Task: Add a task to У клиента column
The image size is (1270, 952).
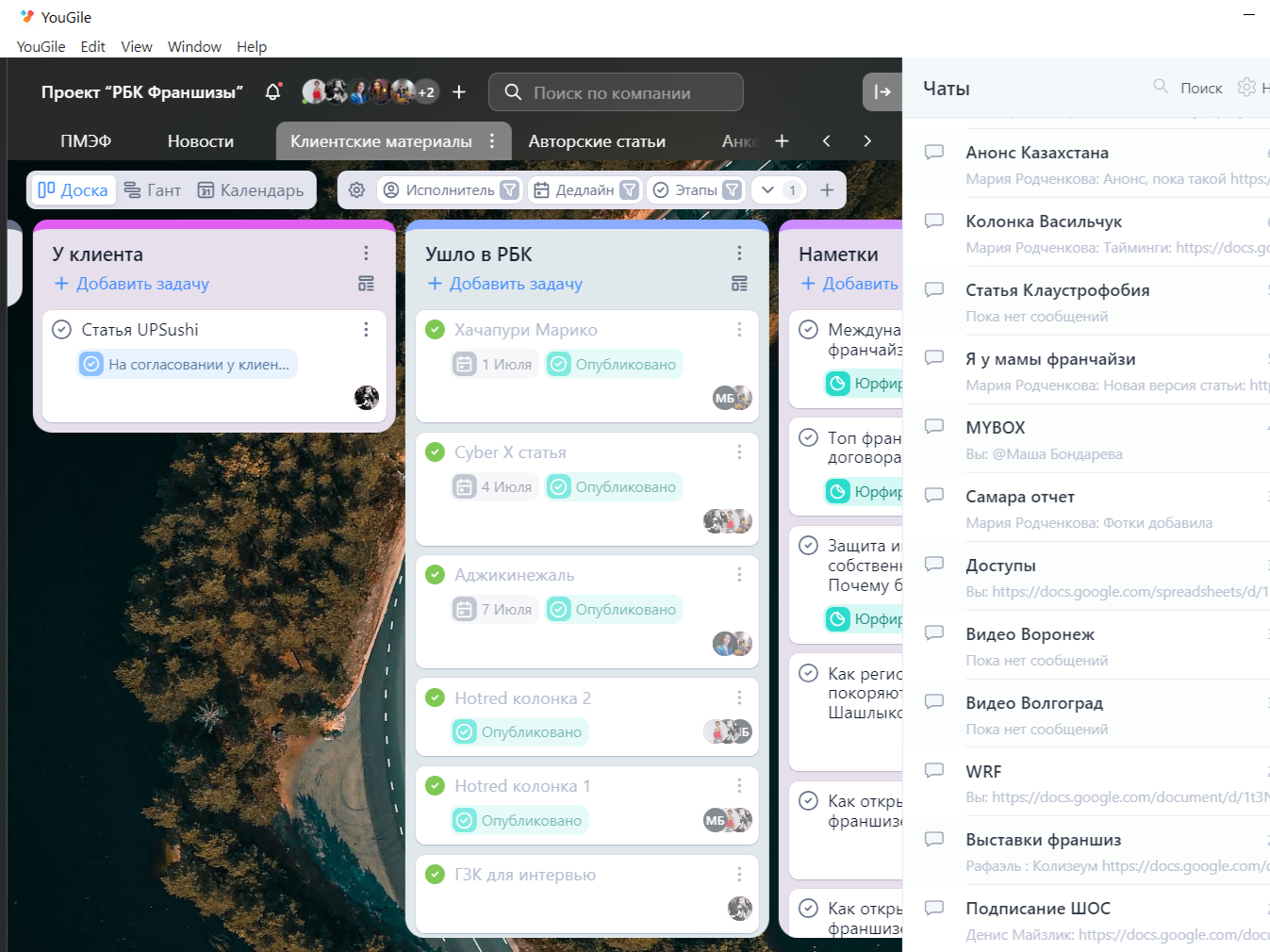Action: (x=132, y=284)
